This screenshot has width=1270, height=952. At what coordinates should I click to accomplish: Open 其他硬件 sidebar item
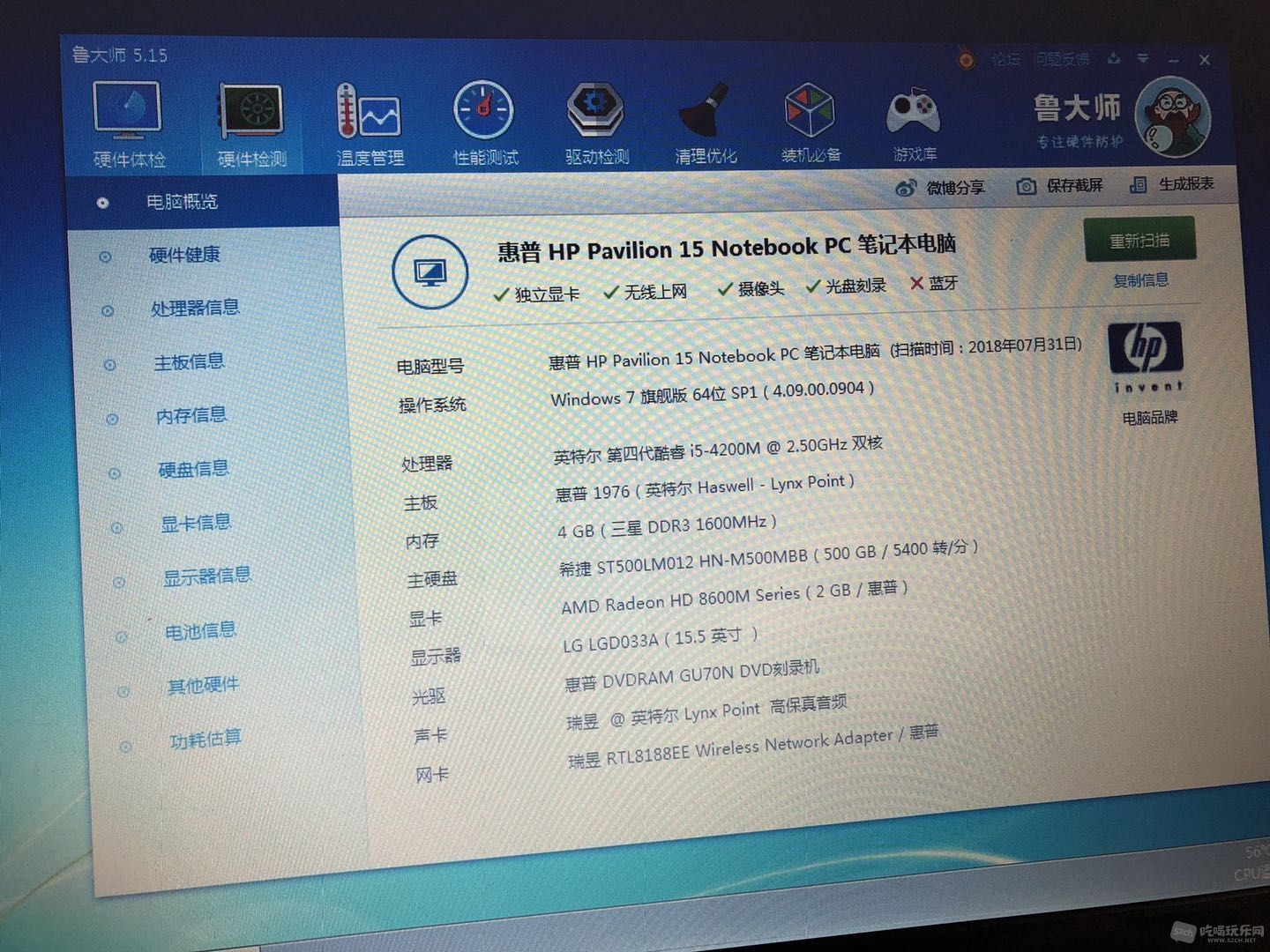(x=203, y=685)
